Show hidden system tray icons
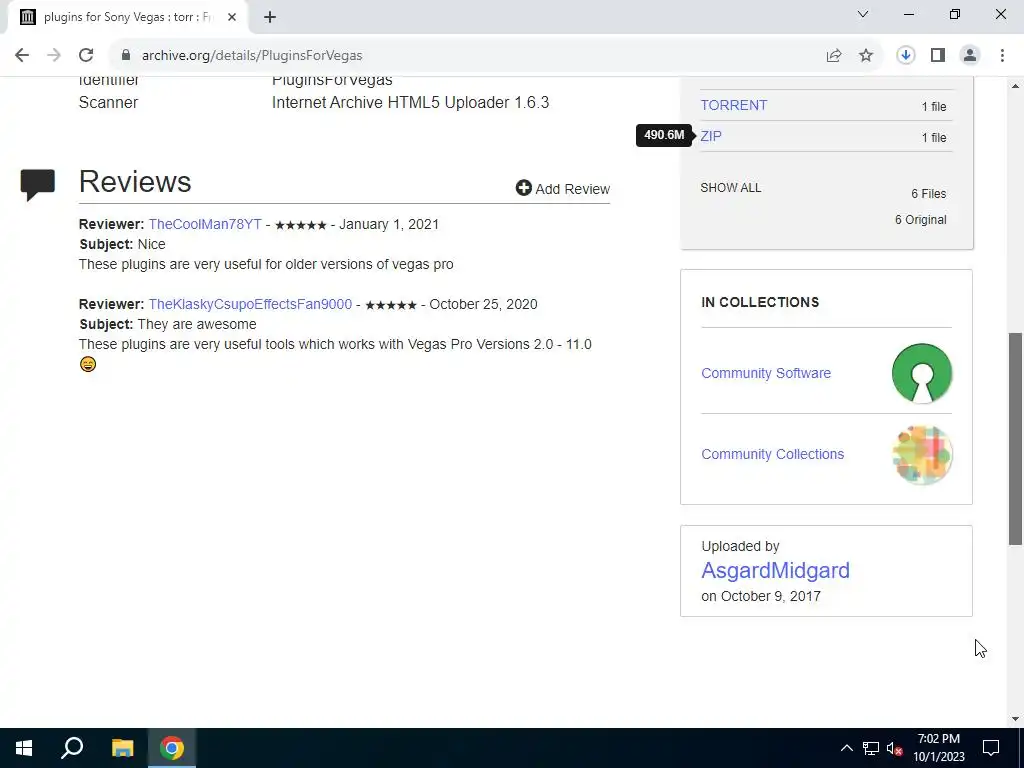1024x768 pixels. coord(846,748)
